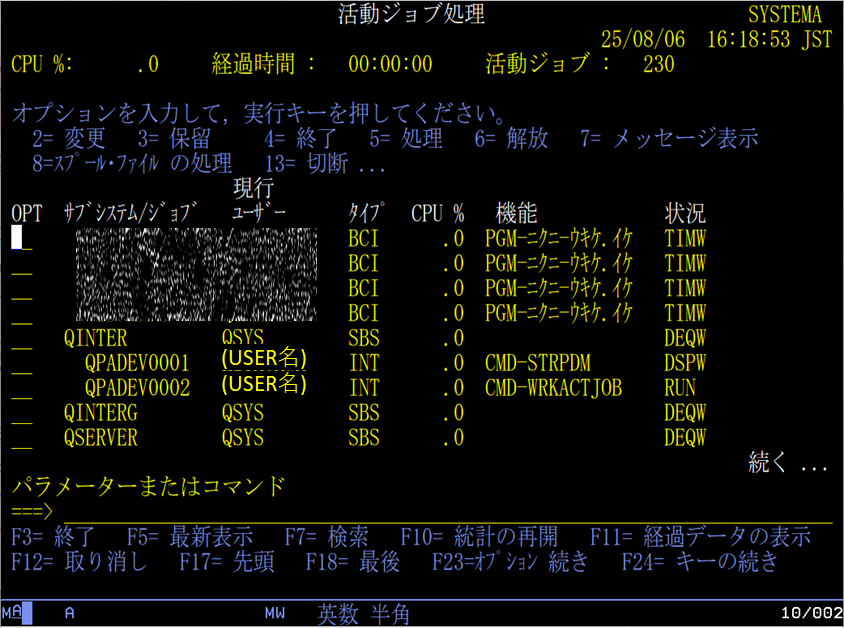This screenshot has height=628, width=844.
Task: Click option 4= 終了 in the legend
Action: [300, 139]
